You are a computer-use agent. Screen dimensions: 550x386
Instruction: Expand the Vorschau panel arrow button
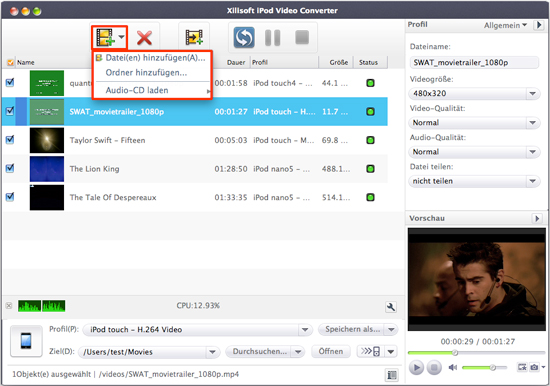[537, 218]
